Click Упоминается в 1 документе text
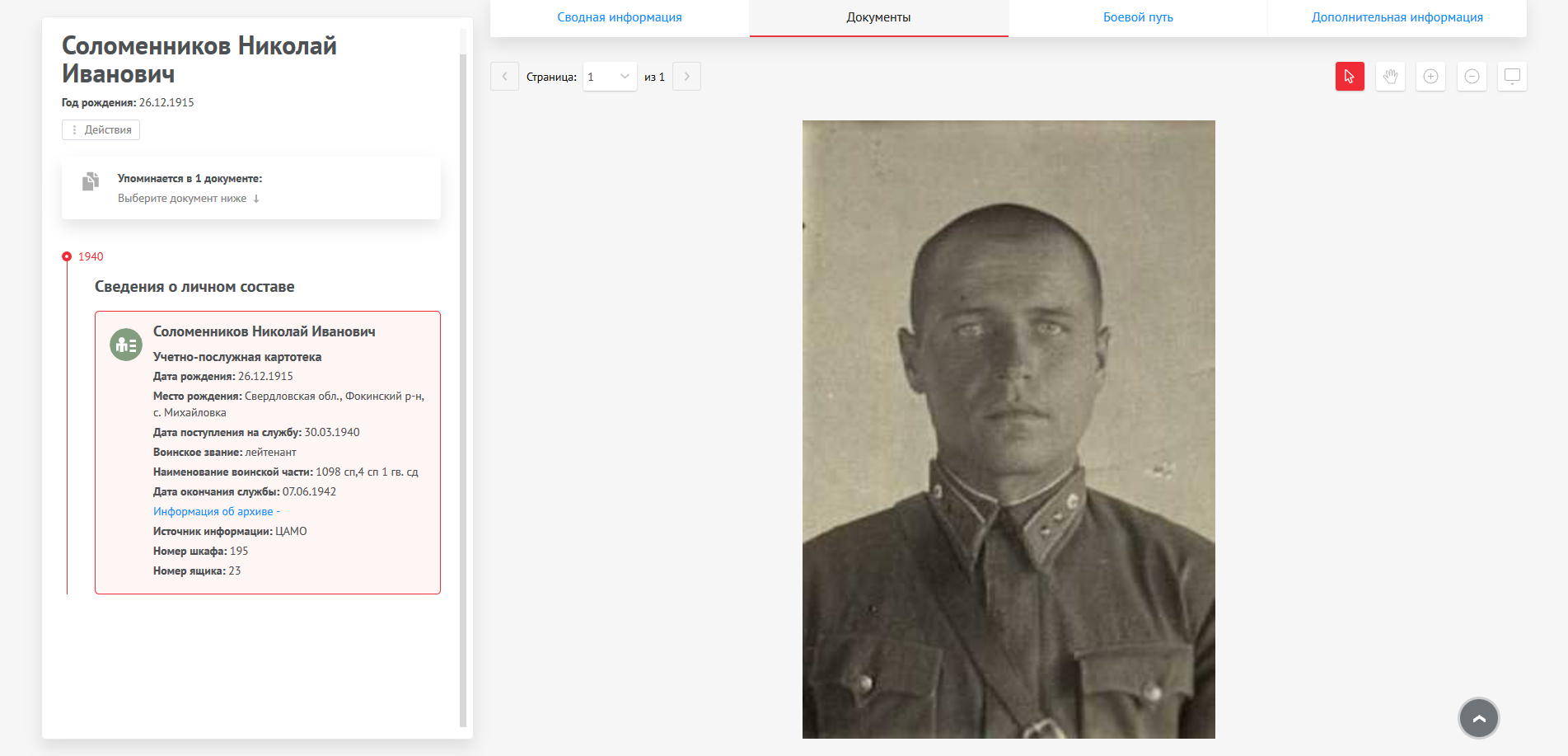 point(190,178)
